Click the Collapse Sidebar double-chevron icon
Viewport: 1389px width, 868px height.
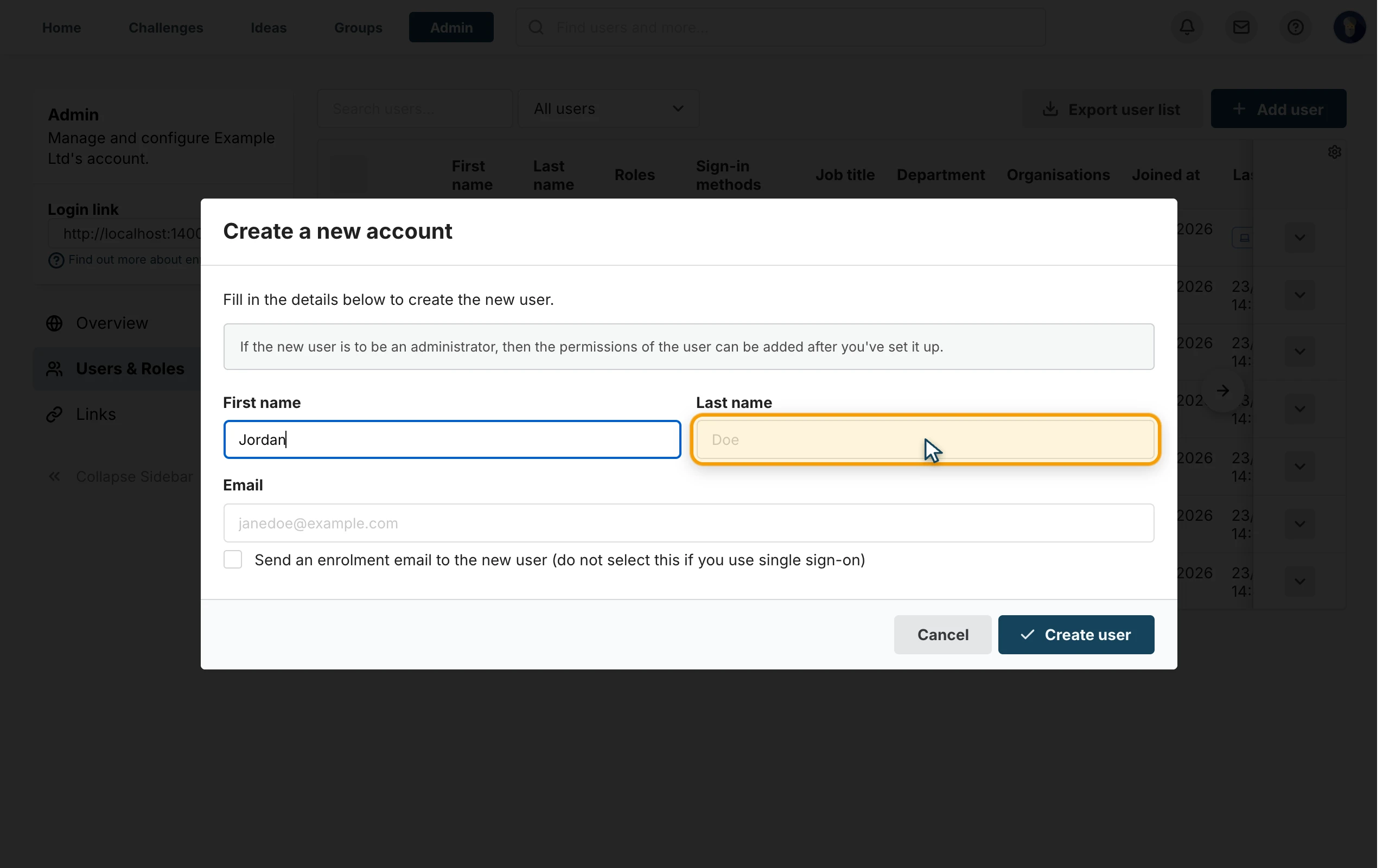[54, 476]
